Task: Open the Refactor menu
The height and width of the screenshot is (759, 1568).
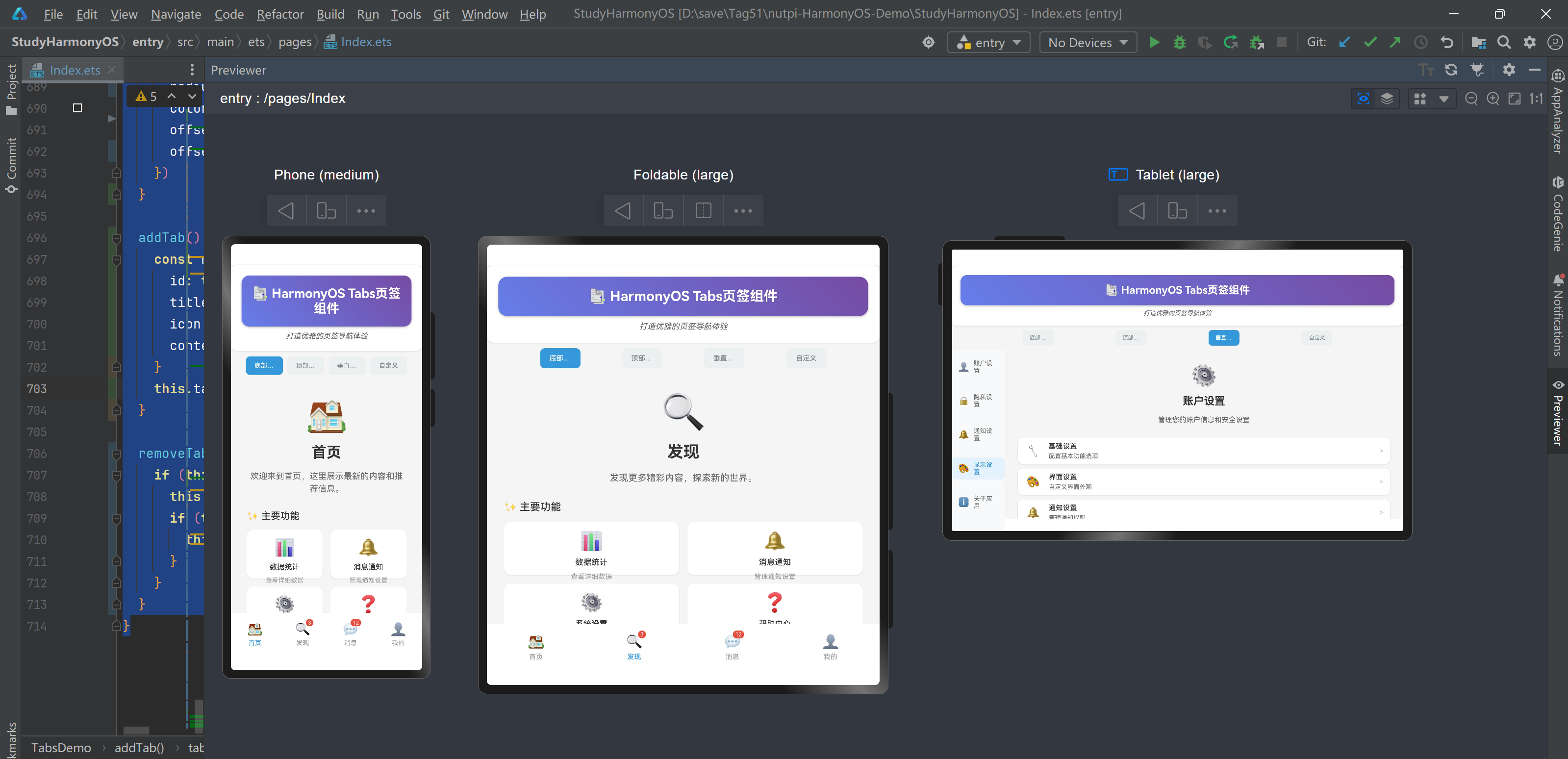Action: (x=279, y=13)
